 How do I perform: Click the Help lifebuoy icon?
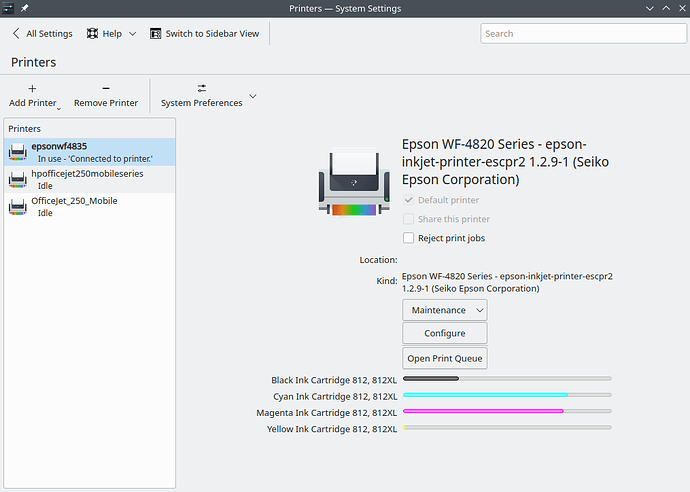point(93,33)
